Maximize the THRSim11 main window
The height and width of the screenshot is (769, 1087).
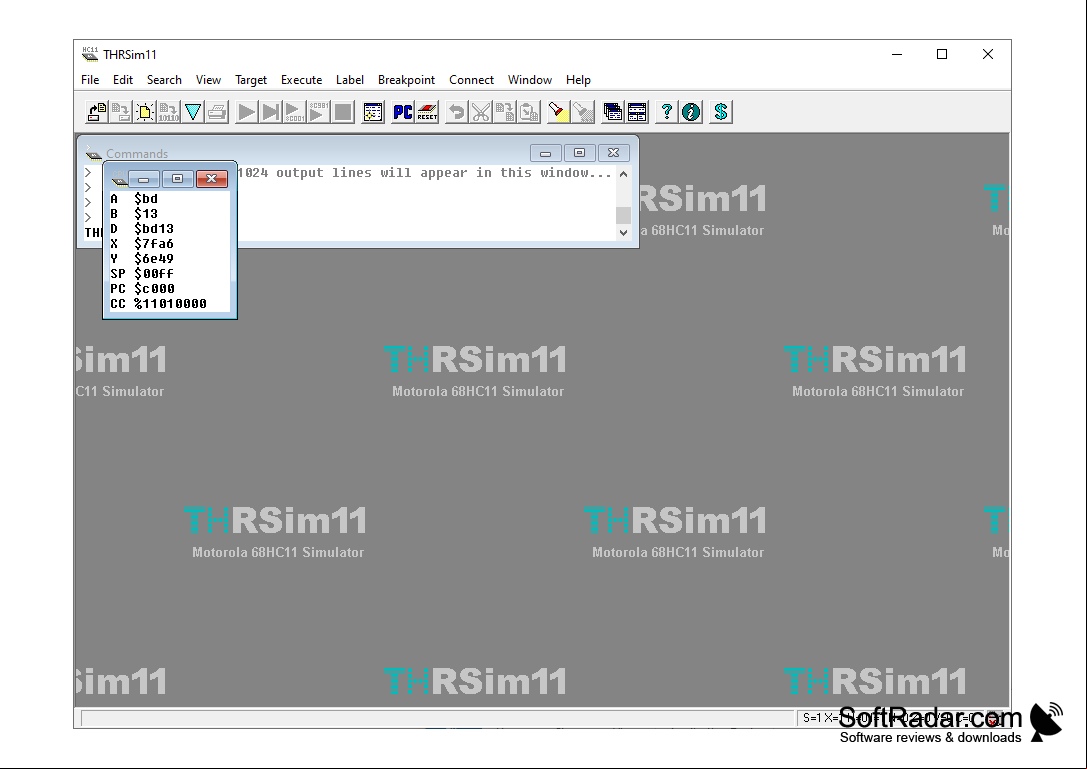[941, 54]
